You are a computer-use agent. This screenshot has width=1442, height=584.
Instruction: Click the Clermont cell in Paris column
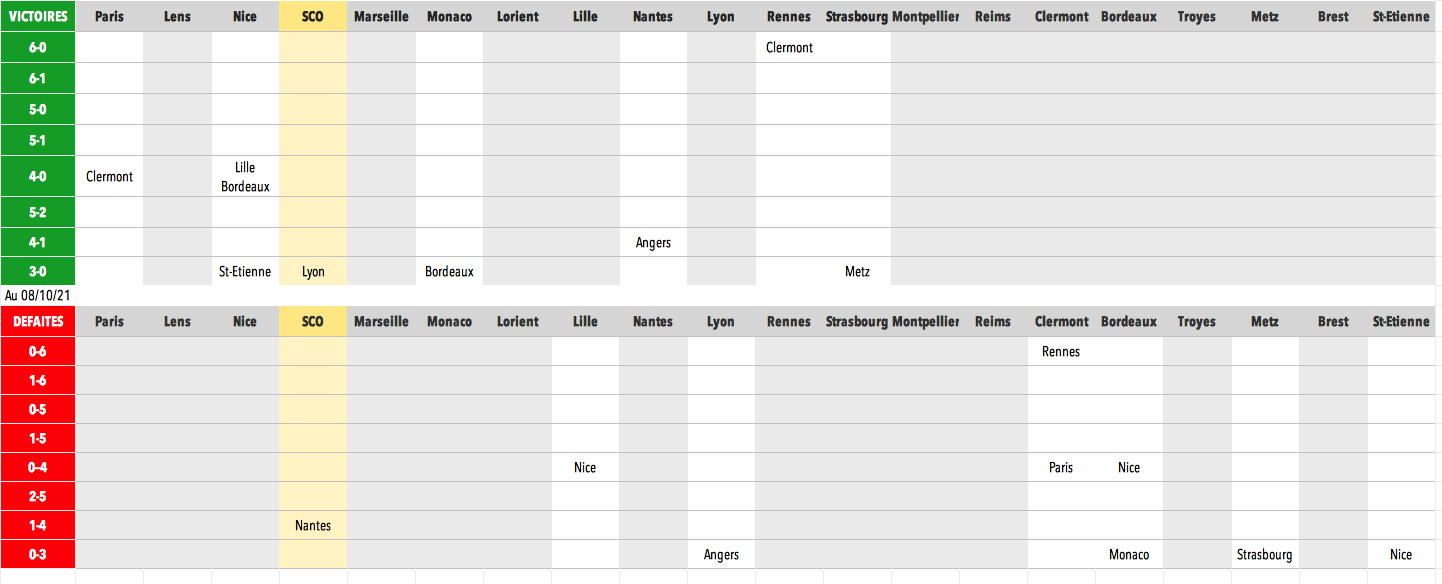[x=110, y=176]
